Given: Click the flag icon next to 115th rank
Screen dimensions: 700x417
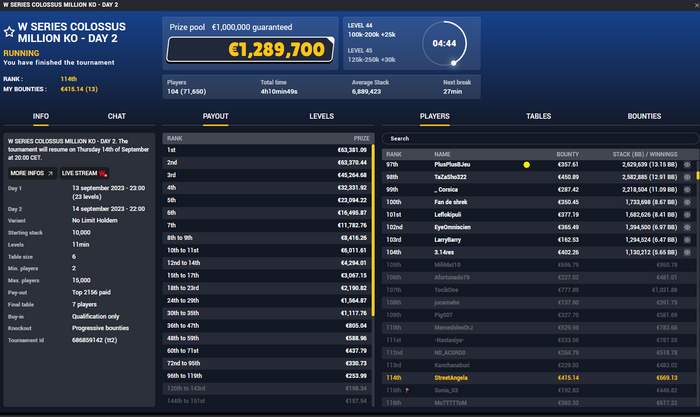Looking at the screenshot, I should pos(407,391).
